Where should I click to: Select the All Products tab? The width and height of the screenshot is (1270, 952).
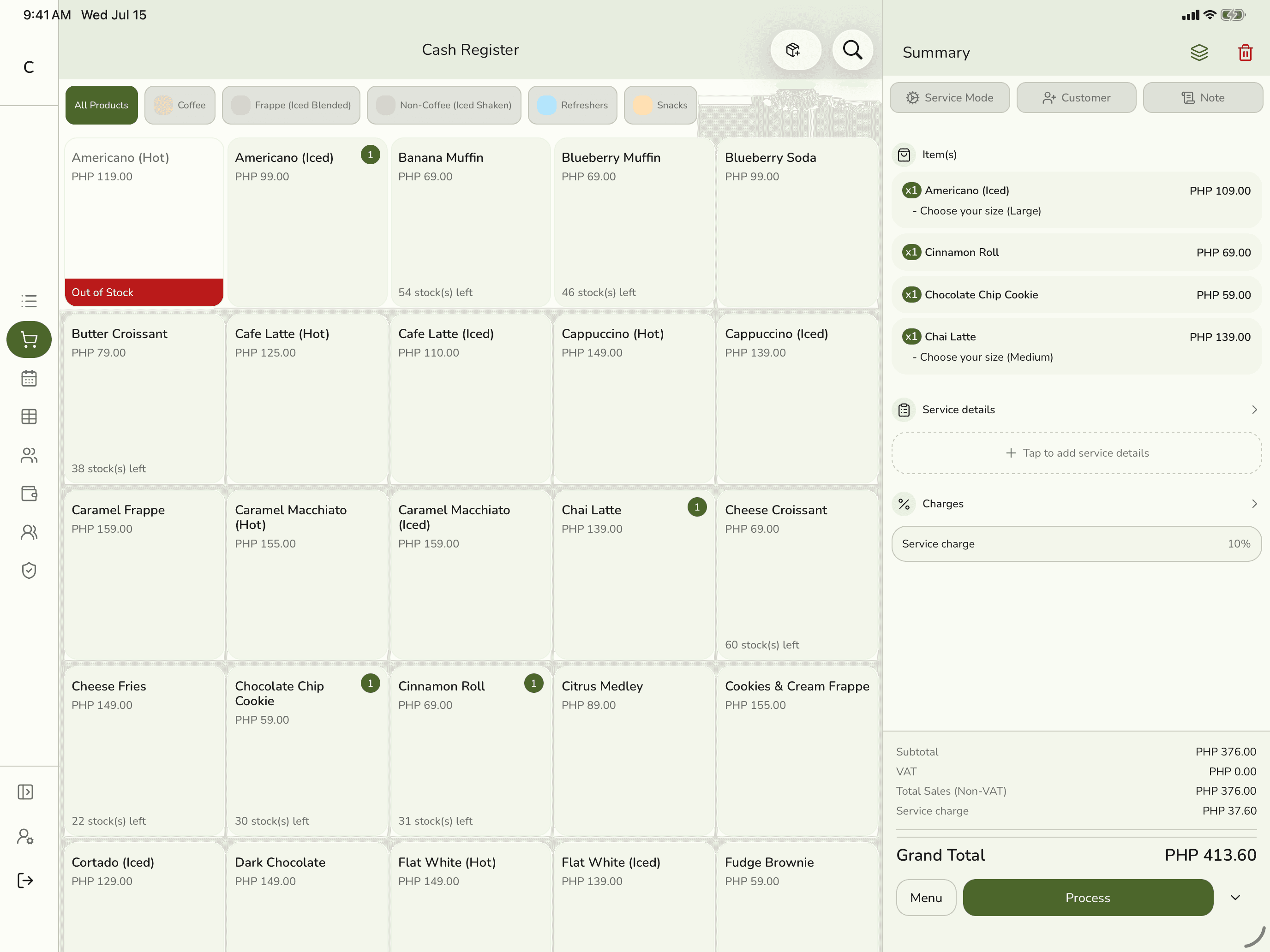point(102,105)
